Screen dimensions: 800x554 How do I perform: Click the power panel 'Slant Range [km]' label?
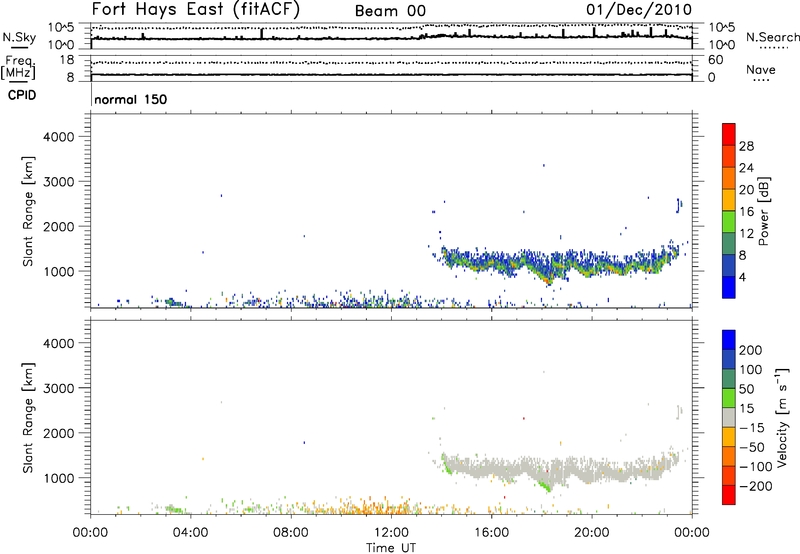28,211
